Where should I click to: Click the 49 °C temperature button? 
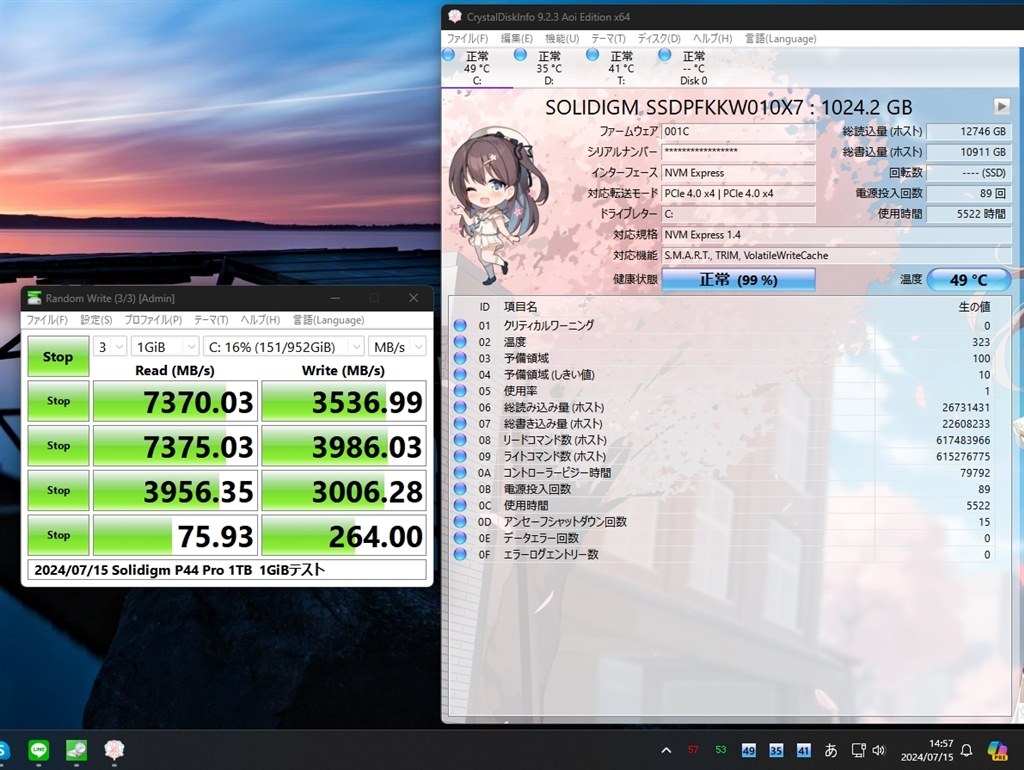coord(968,280)
